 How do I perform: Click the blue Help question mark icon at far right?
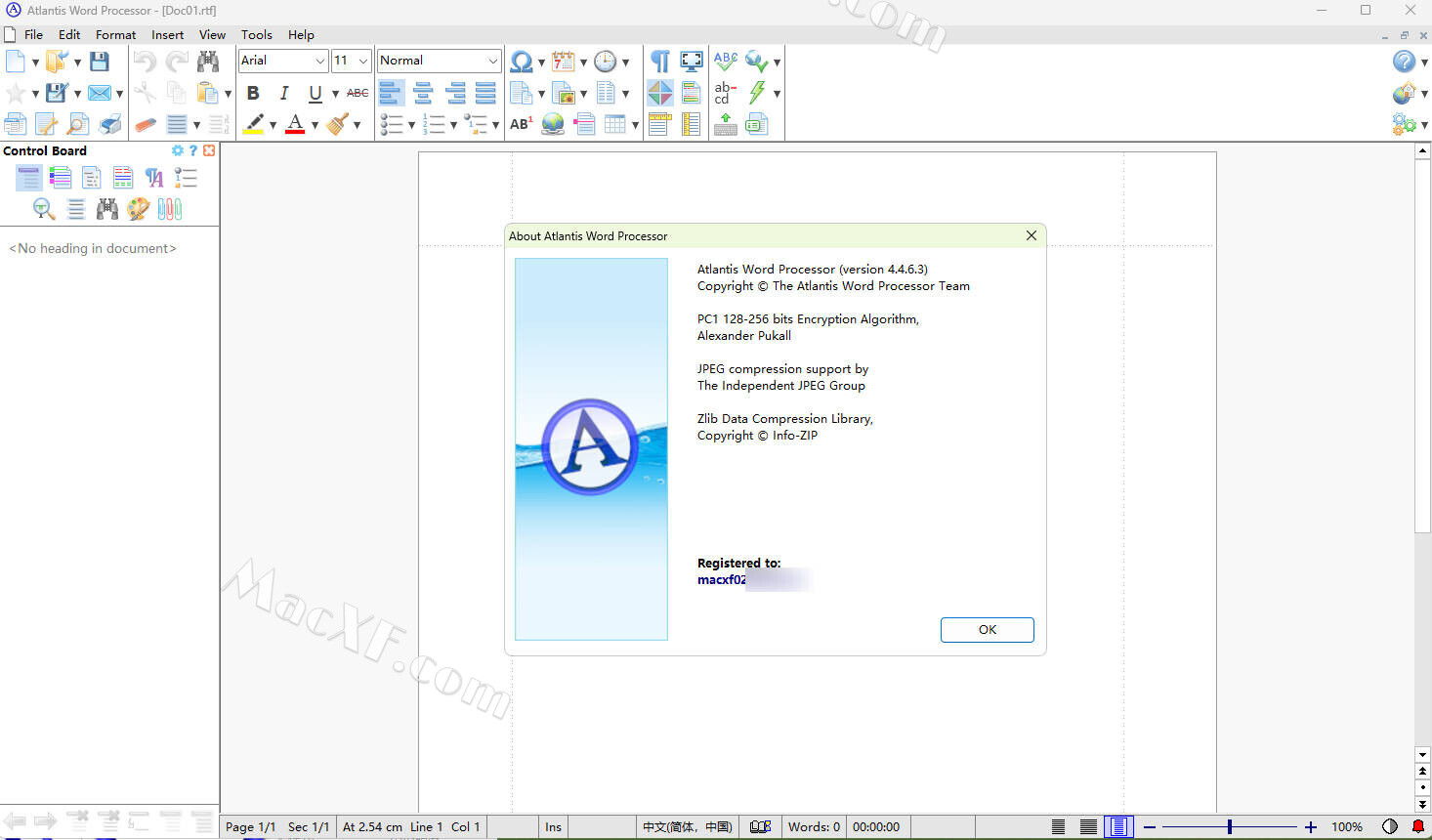(x=1404, y=62)
